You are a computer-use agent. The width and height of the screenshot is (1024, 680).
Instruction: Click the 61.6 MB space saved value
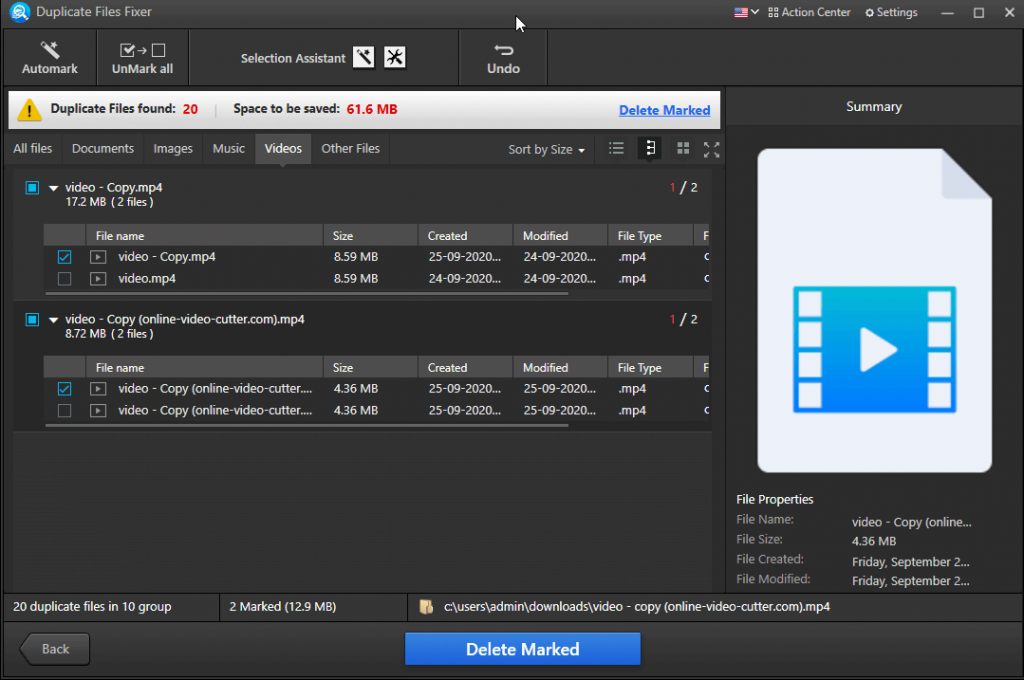pyautogui.click(x=372, y=109)
